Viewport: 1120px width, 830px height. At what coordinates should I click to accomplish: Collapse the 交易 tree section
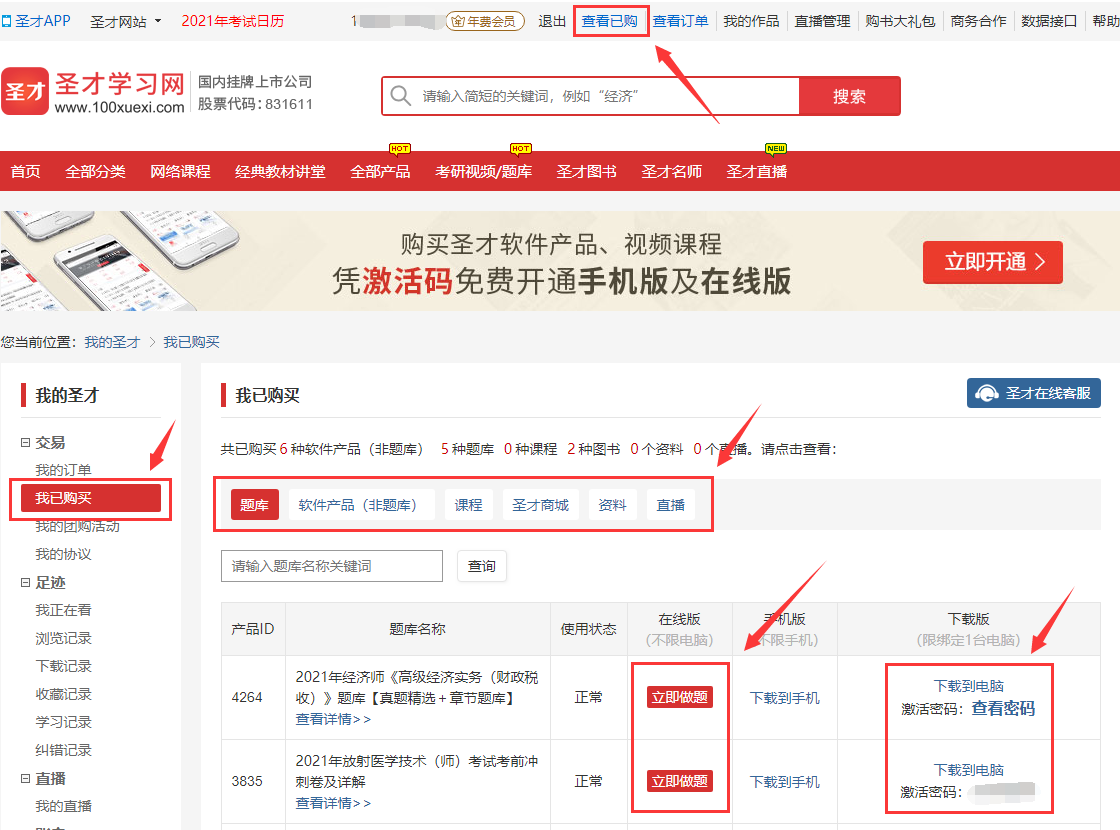[x=26, y=442]
